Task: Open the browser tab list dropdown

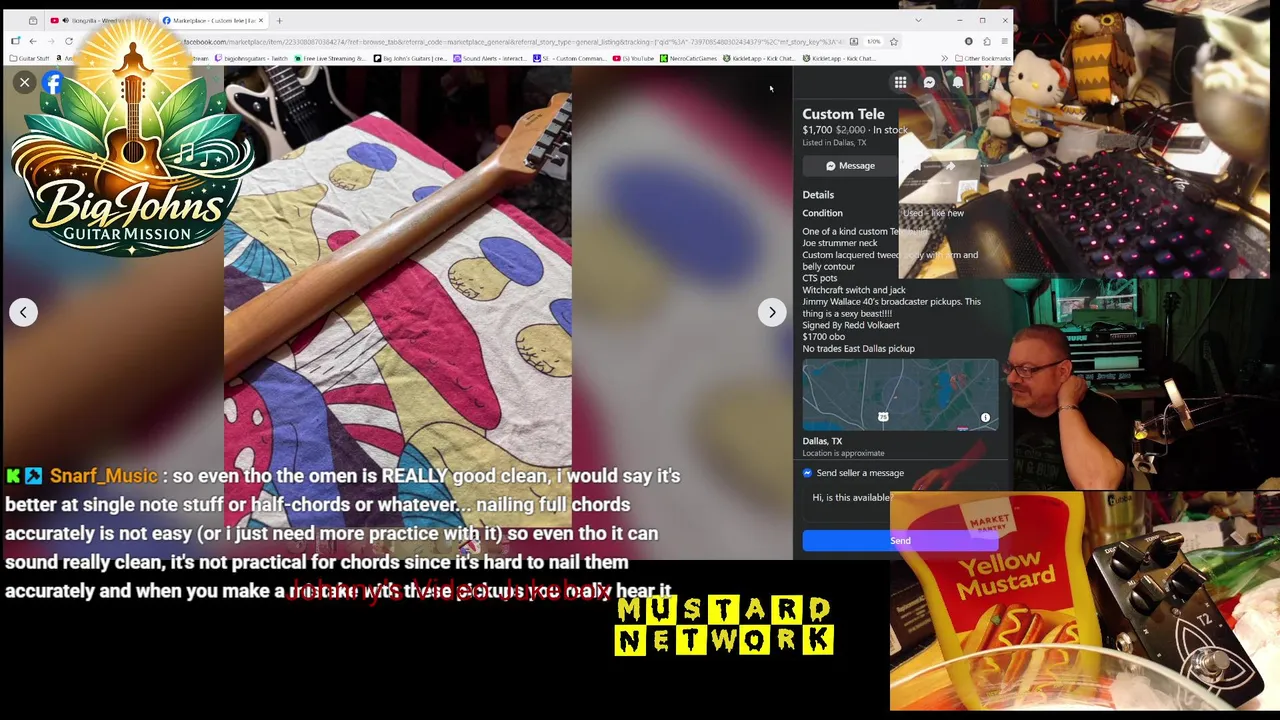Action: (918, 20)
